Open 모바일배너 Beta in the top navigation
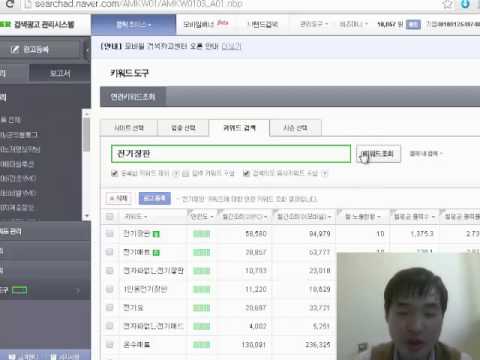 coord(206,24)
